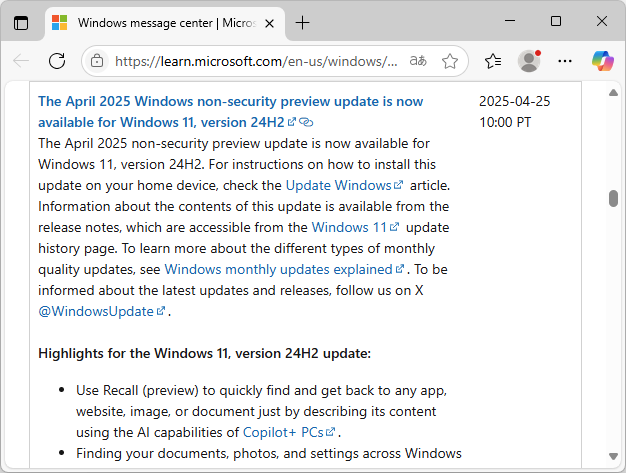
Task: Click the vertical scrollbar thumb
Action: point(614,198)
